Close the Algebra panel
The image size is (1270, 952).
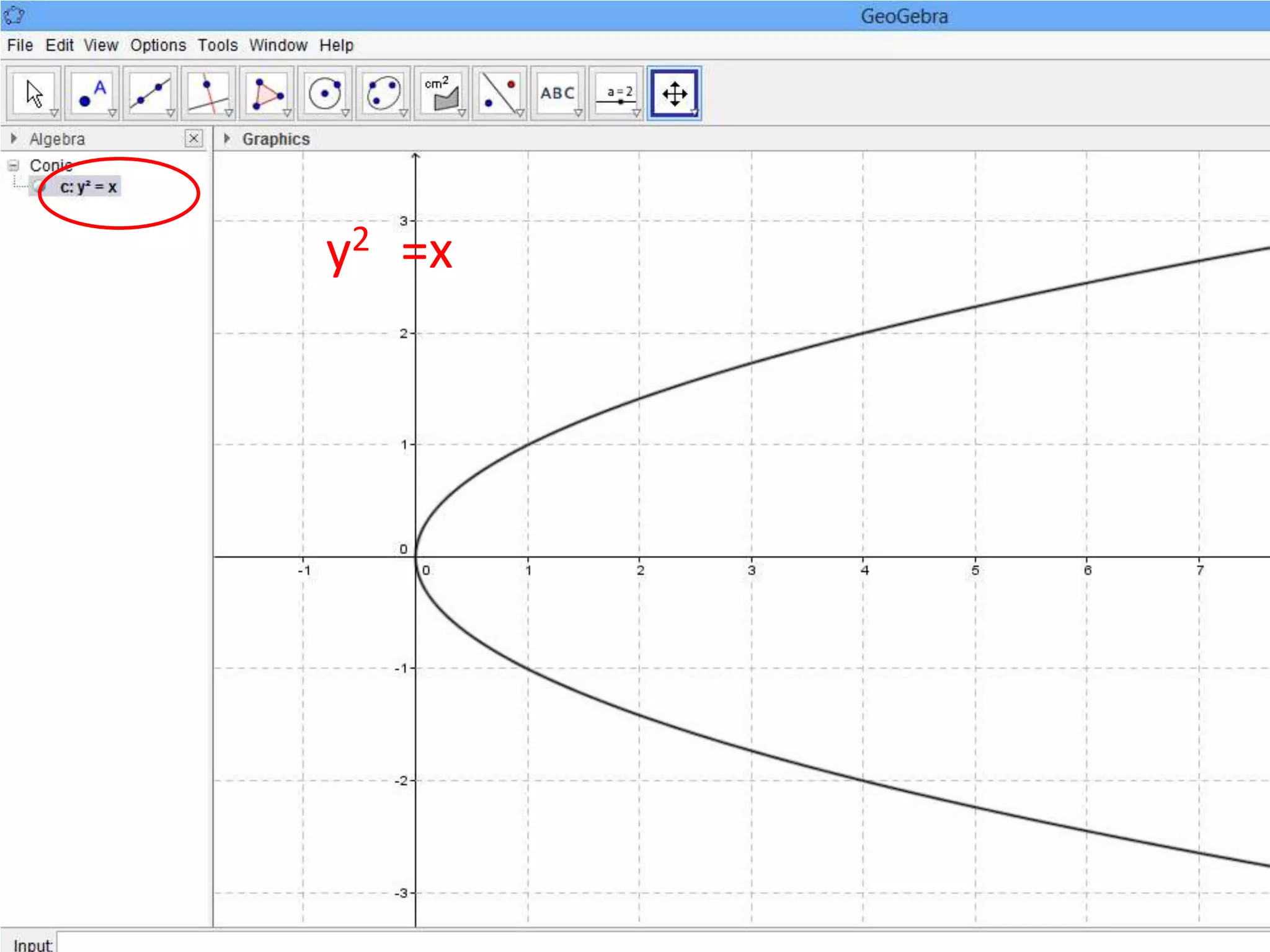[193, 138]
